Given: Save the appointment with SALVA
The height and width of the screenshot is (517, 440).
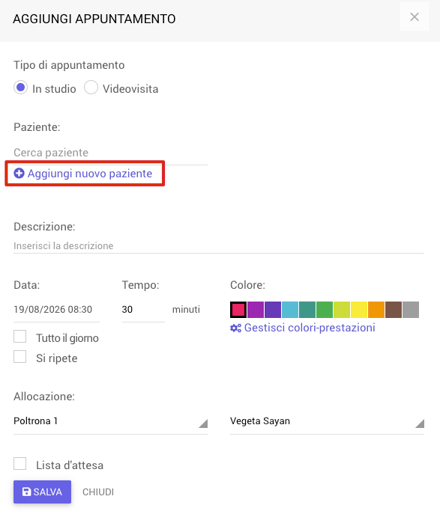Looking at the screenshot, I should pyautogui.click(x=42, y=492).
